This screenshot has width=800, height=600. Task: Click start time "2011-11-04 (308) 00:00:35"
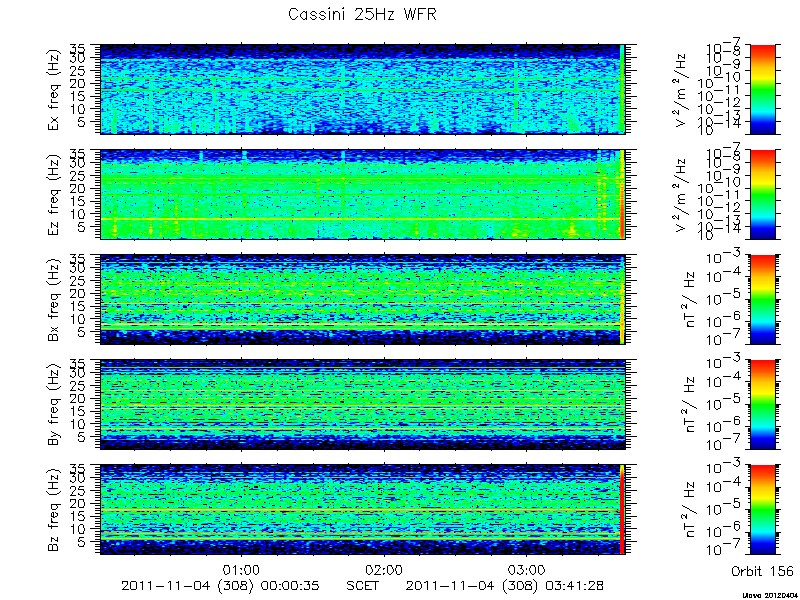[x=220, y=585]
